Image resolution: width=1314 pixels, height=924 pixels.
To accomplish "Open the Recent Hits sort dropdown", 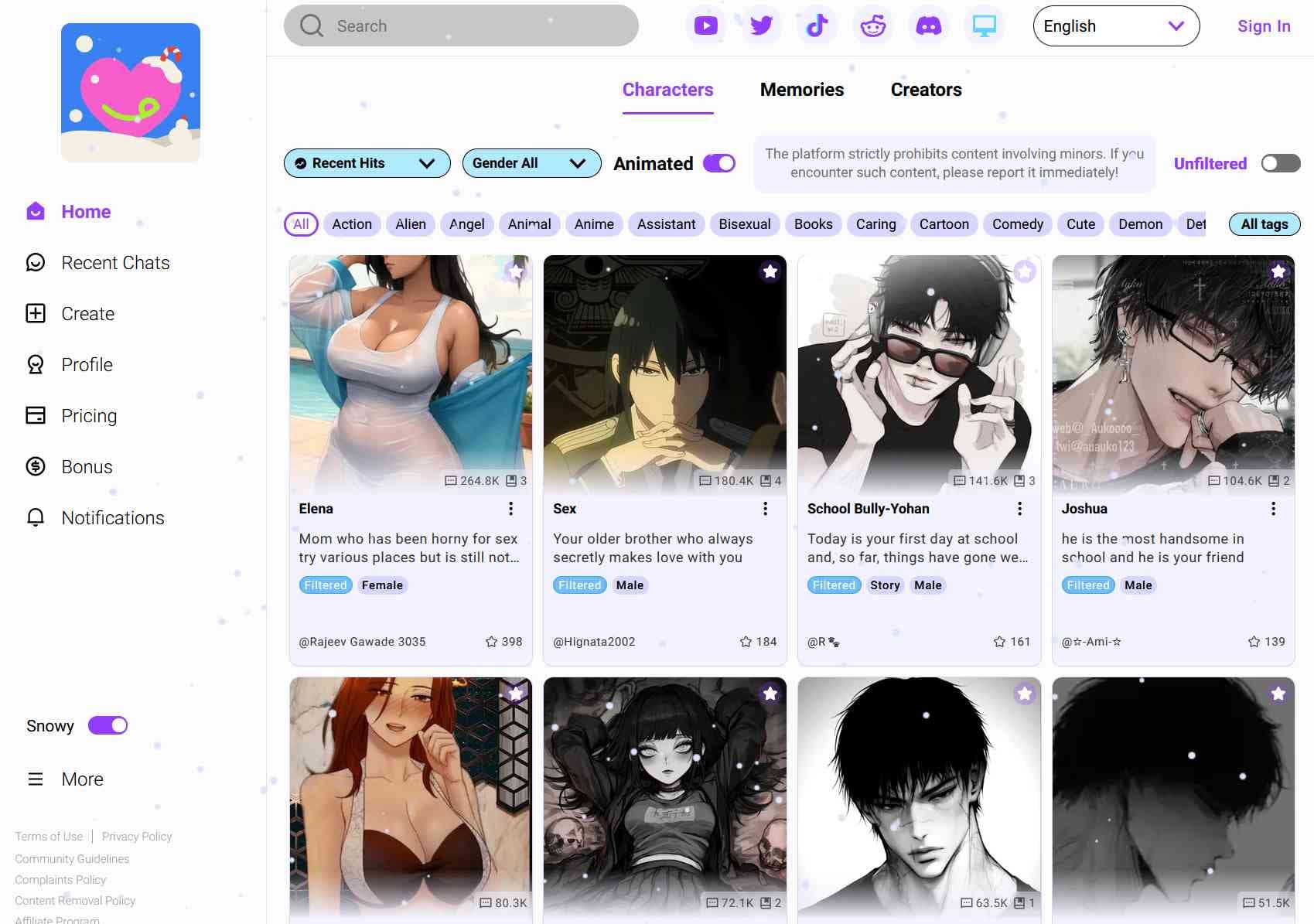I will (x=366, y=163).
